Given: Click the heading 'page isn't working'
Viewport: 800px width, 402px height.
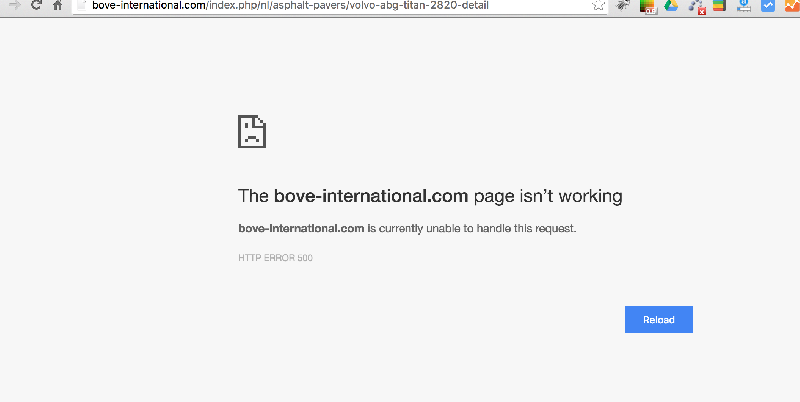Looking at the screenshot, I should pyautogui.click(x=548, y=196).
